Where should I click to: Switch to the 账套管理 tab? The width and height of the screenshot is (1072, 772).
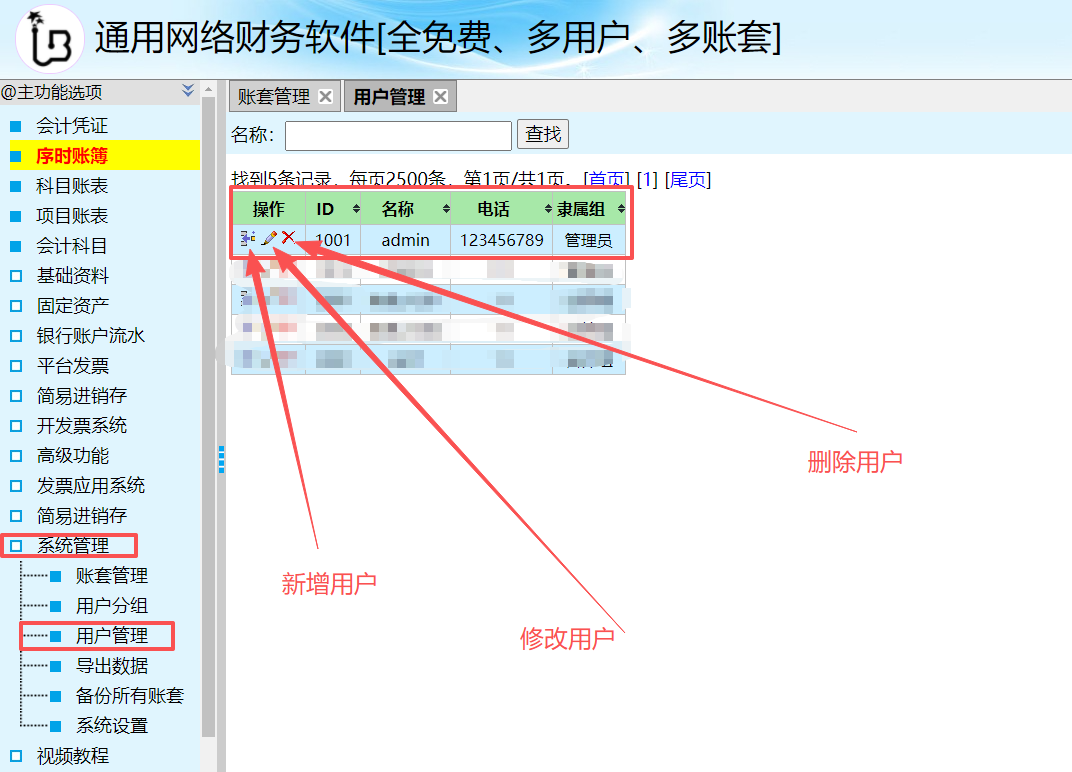click(274, 97)
